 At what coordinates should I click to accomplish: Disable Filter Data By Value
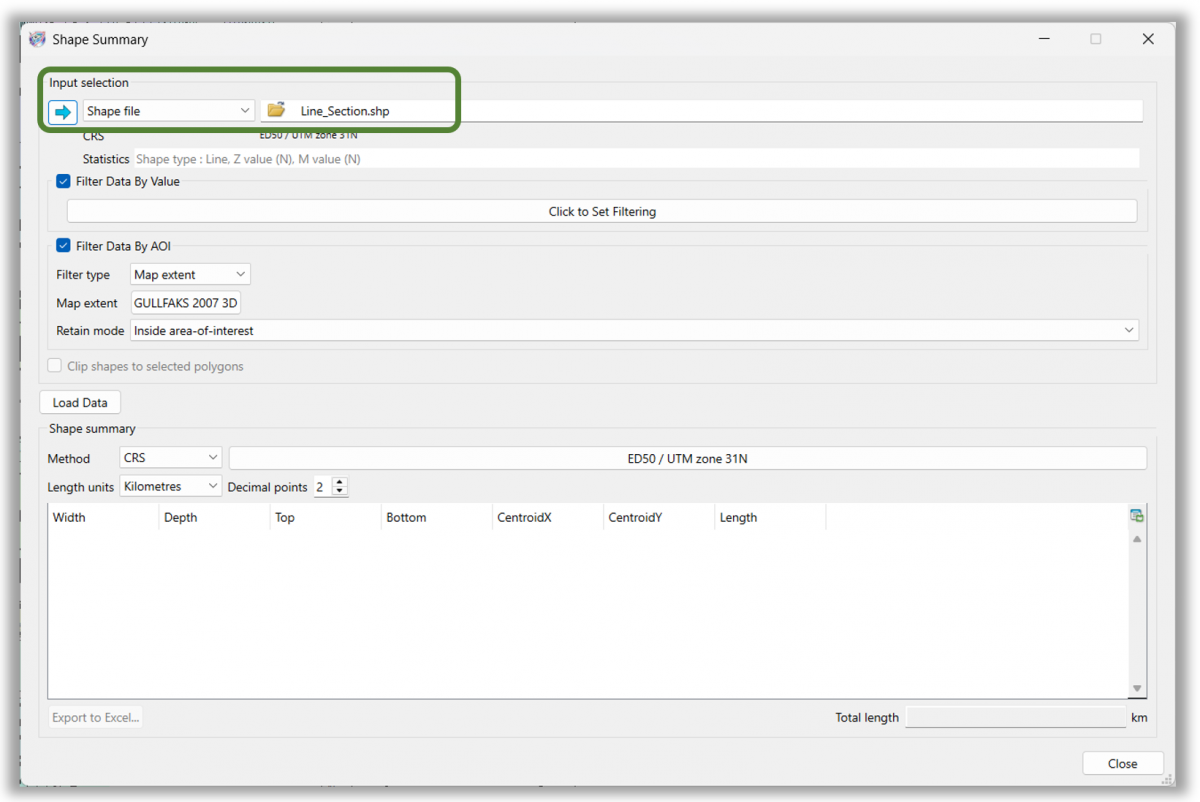pyautogui.click(x=62, y=181)
